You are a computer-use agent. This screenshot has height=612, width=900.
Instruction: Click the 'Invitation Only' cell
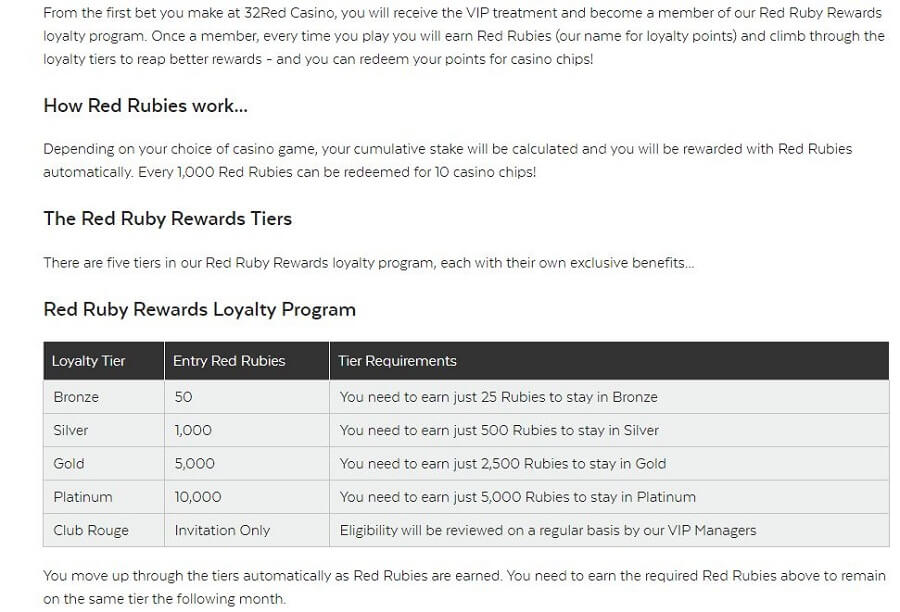pyautogui.click(x=247, y=530)
